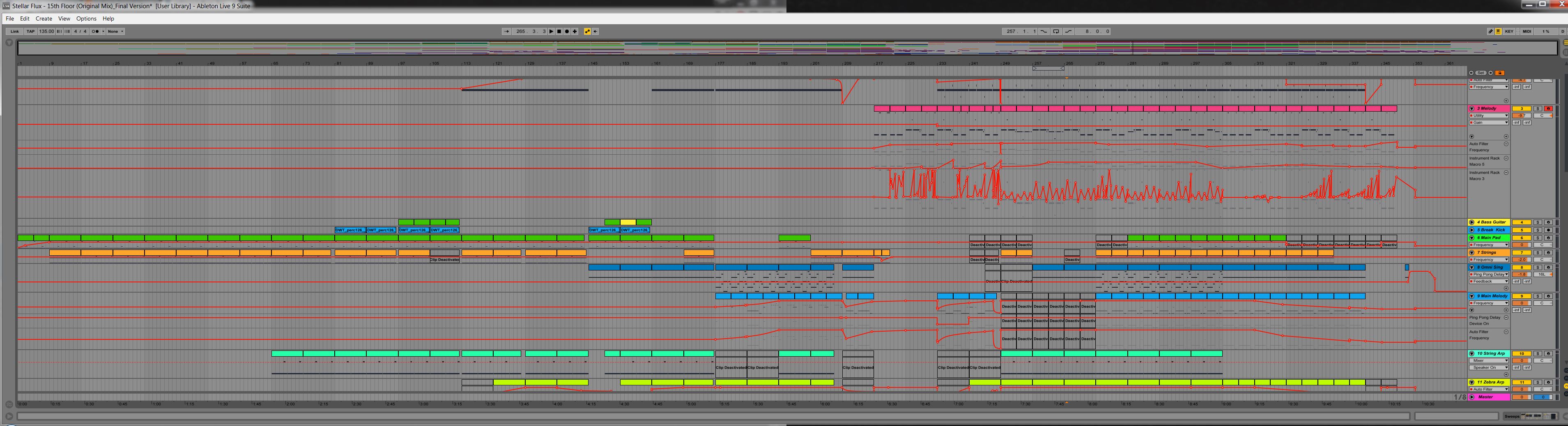
Task: Click the tempo field showing 135.00
Action: pos(46,32)
